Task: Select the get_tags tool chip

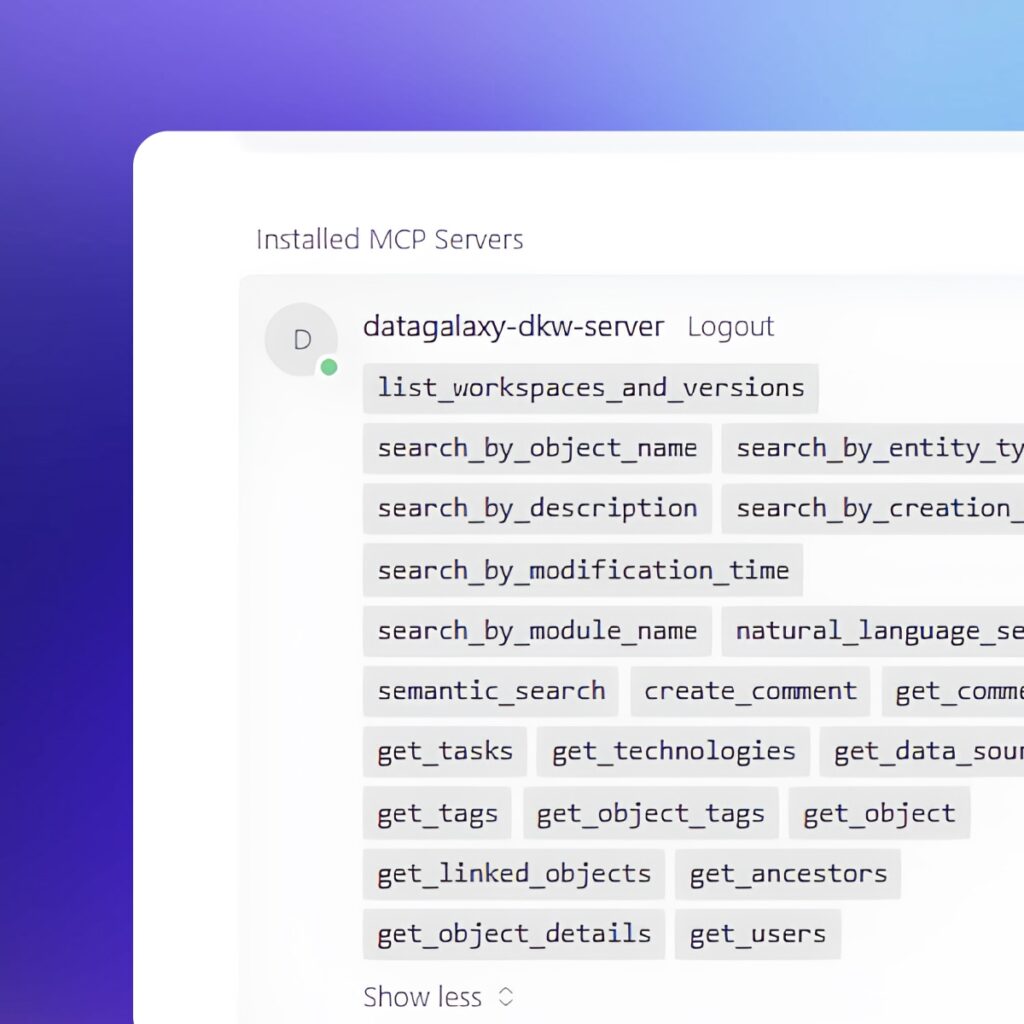Action: click(437, 814)
